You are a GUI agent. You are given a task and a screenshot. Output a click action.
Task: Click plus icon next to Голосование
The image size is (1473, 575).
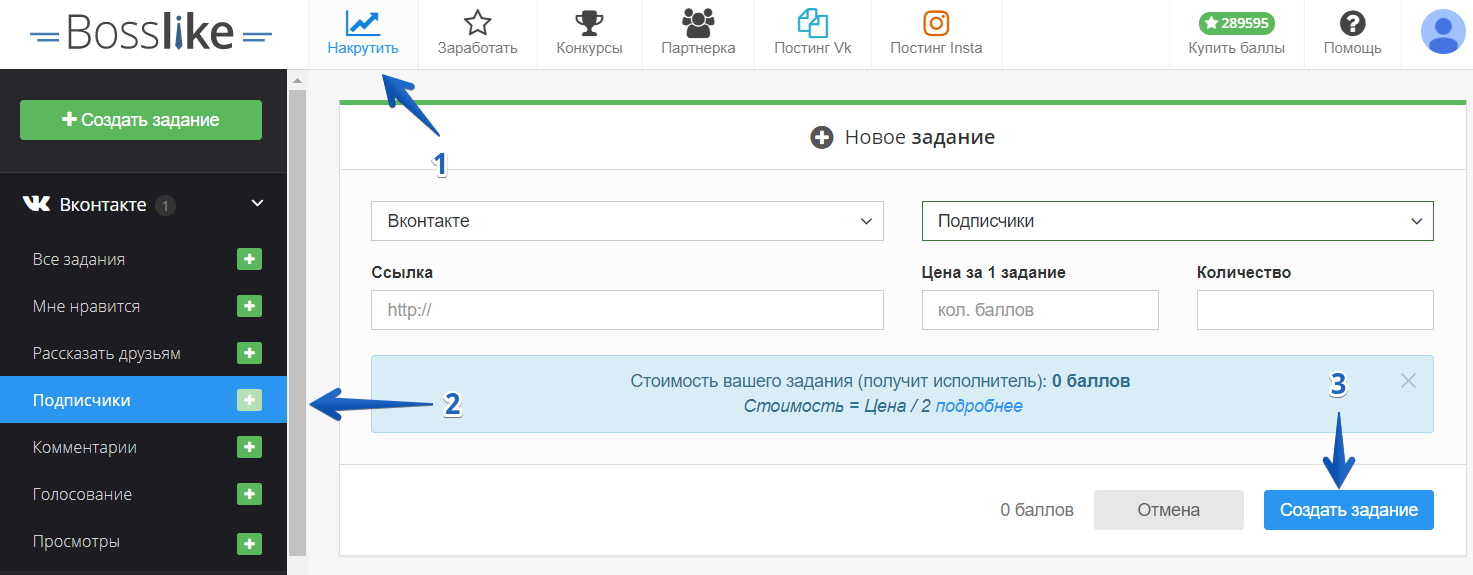(249, 494)
